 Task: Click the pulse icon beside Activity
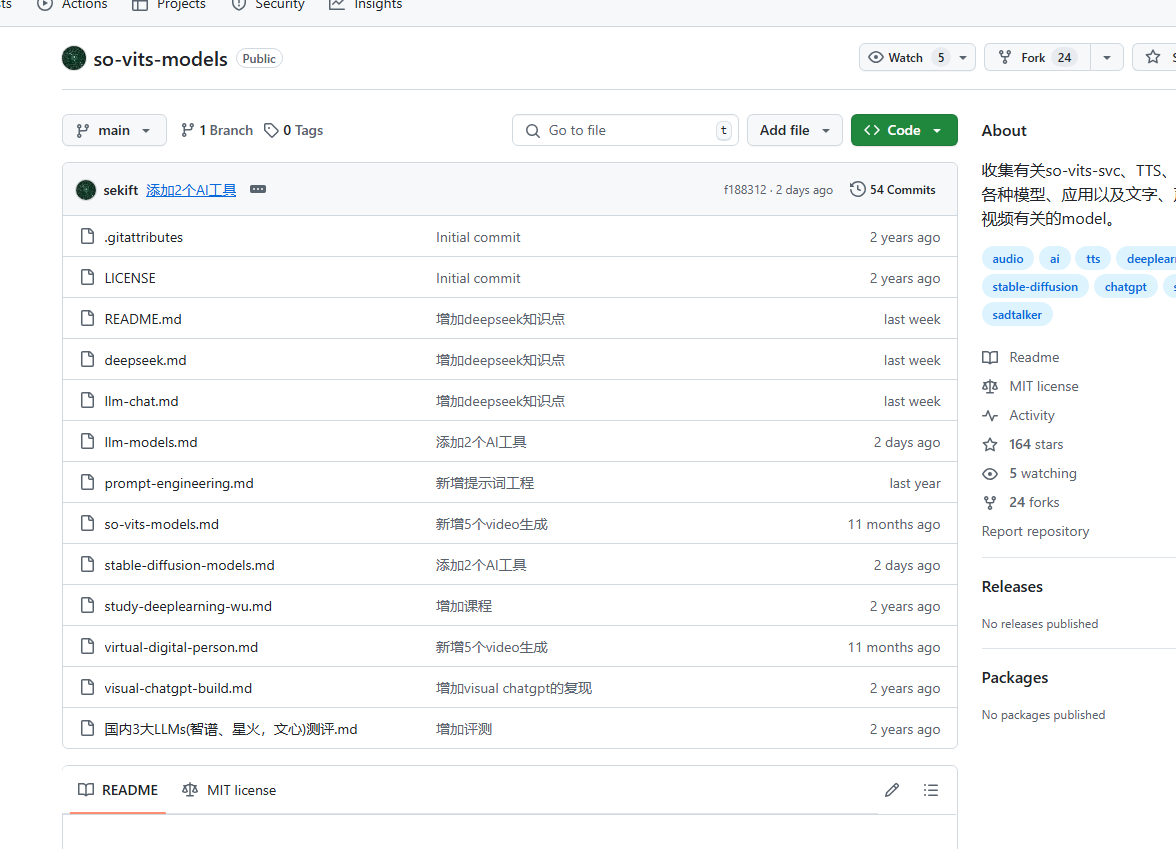(990, 416)
